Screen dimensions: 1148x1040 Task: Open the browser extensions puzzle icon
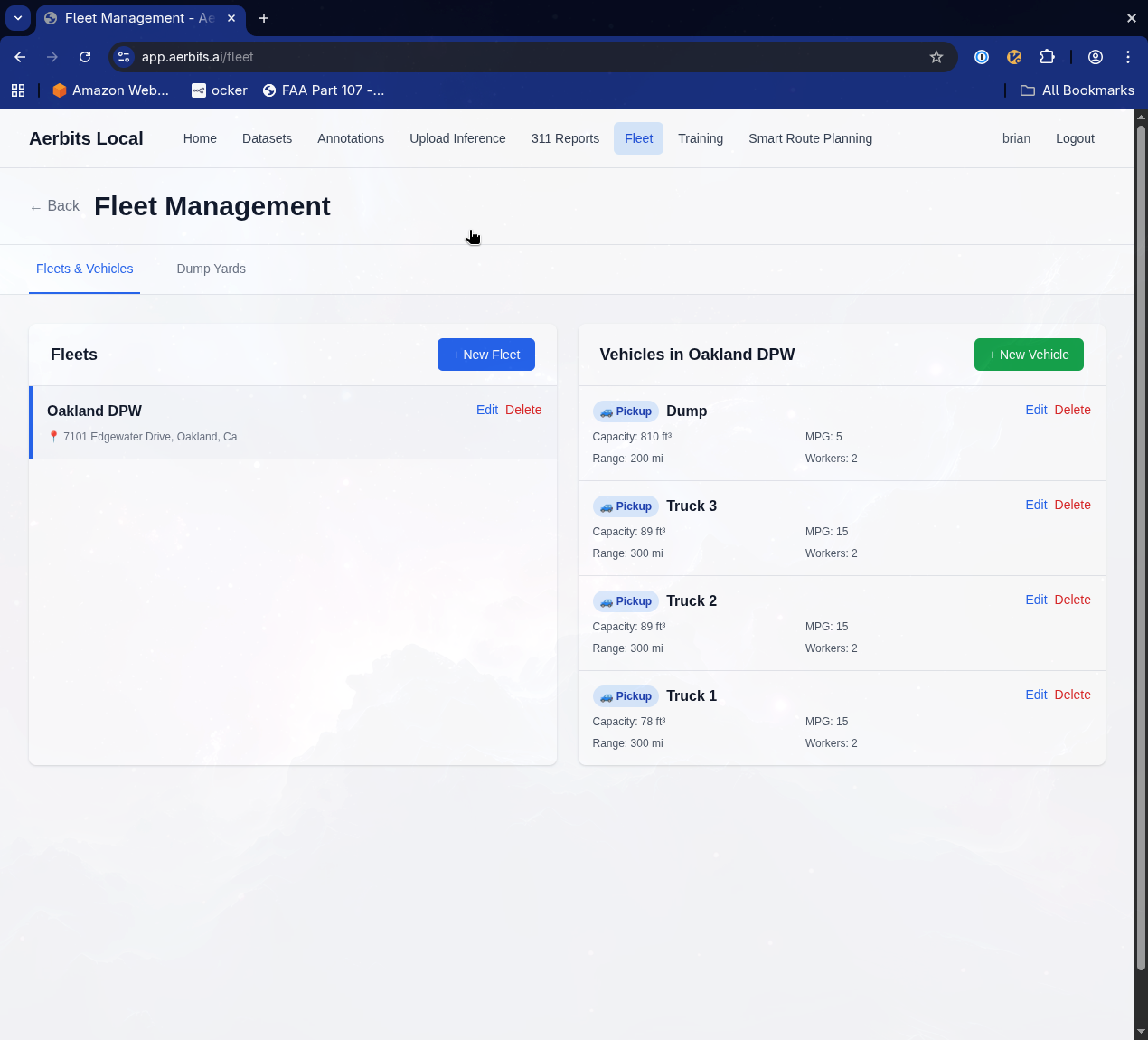1047,56
